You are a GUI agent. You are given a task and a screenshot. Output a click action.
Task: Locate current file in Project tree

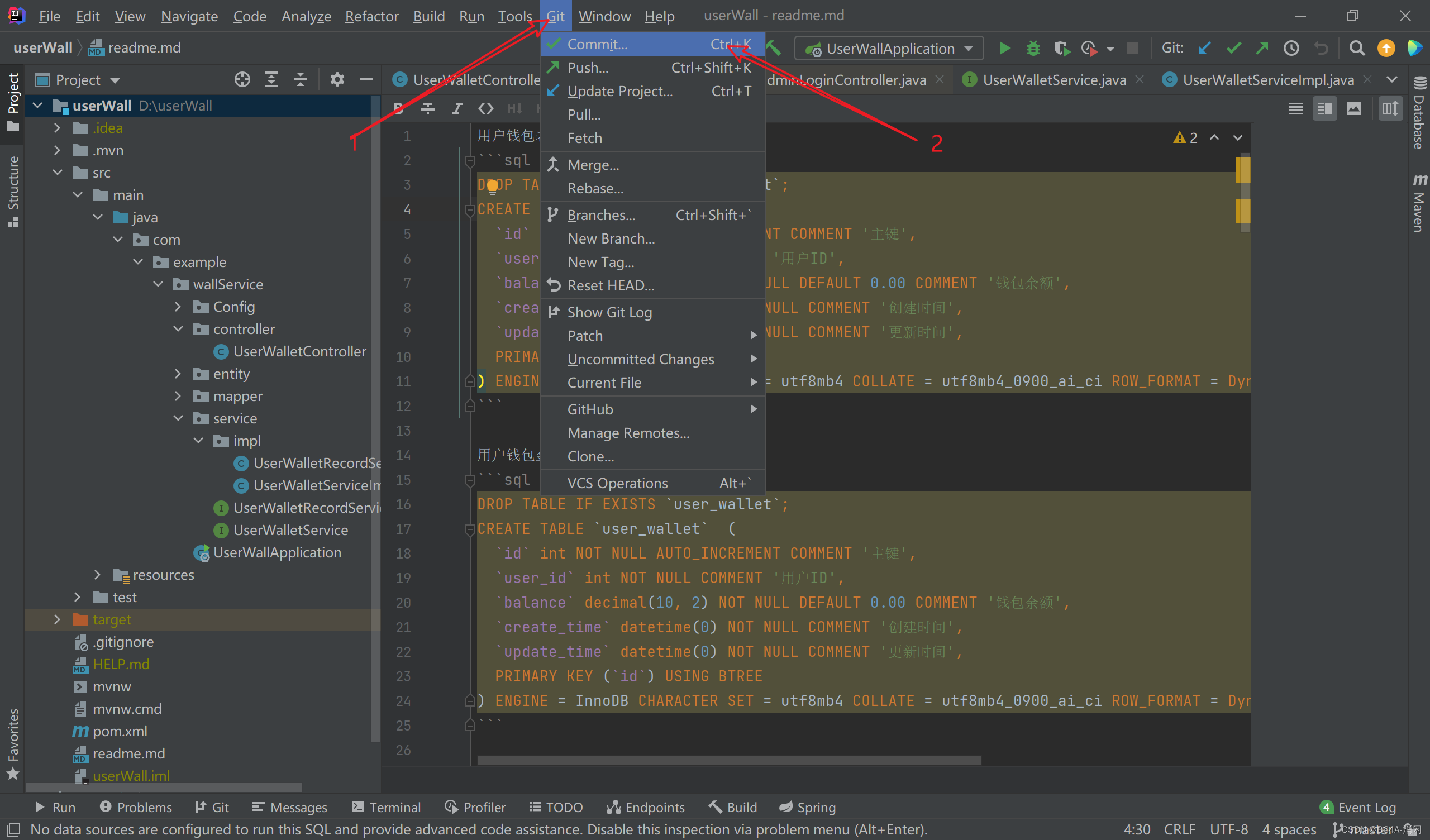coord(242,79)
